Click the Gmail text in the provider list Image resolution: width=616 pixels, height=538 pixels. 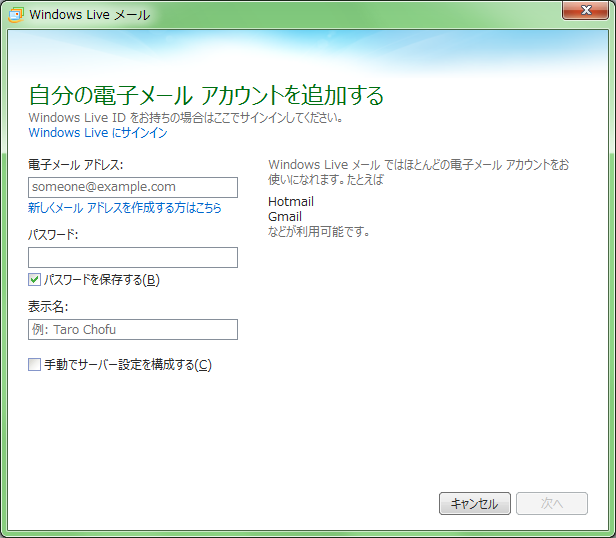click(285, 217)
